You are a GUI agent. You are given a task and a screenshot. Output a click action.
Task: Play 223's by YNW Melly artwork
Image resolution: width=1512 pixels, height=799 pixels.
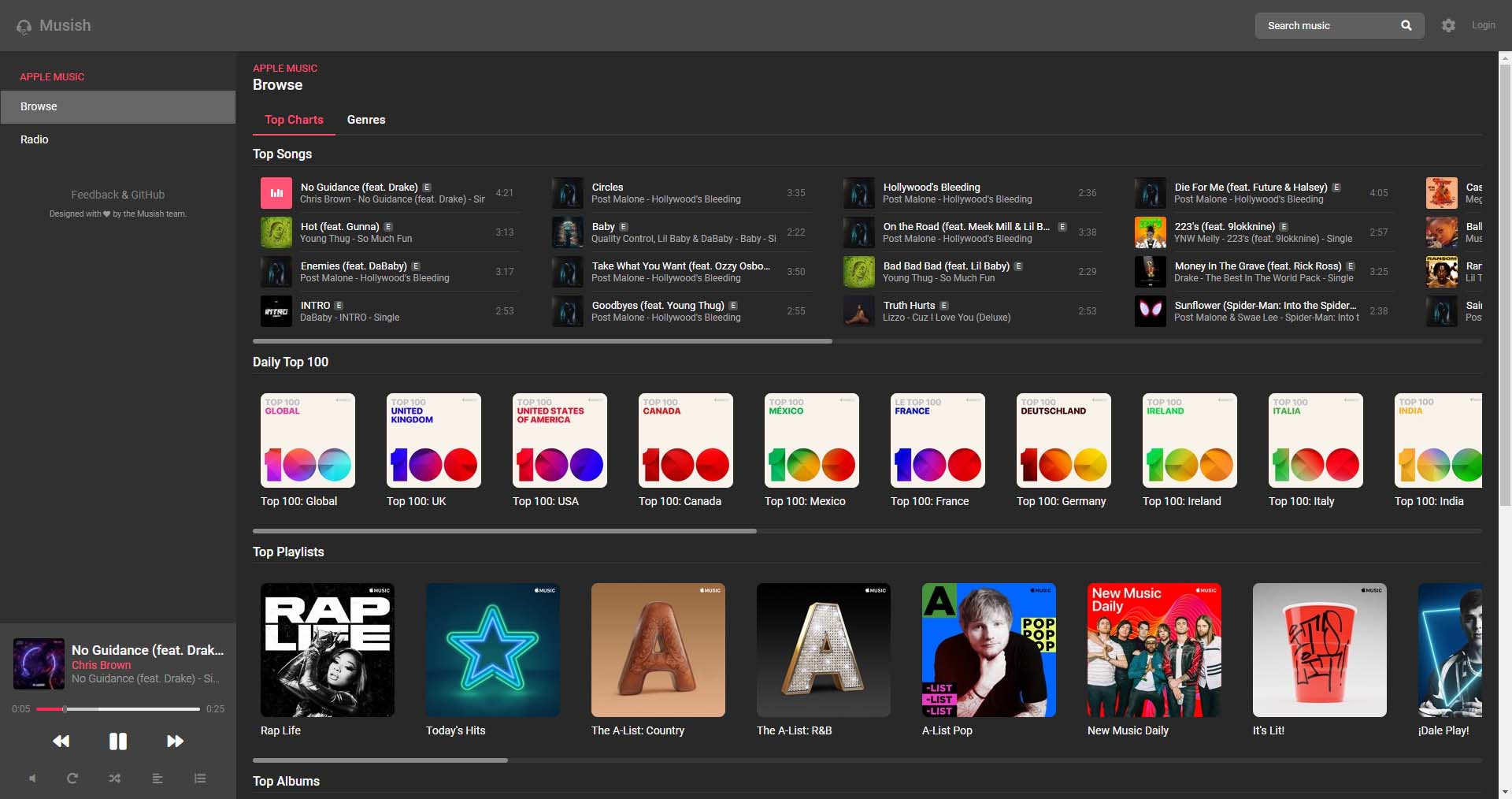pos(1151,232)
